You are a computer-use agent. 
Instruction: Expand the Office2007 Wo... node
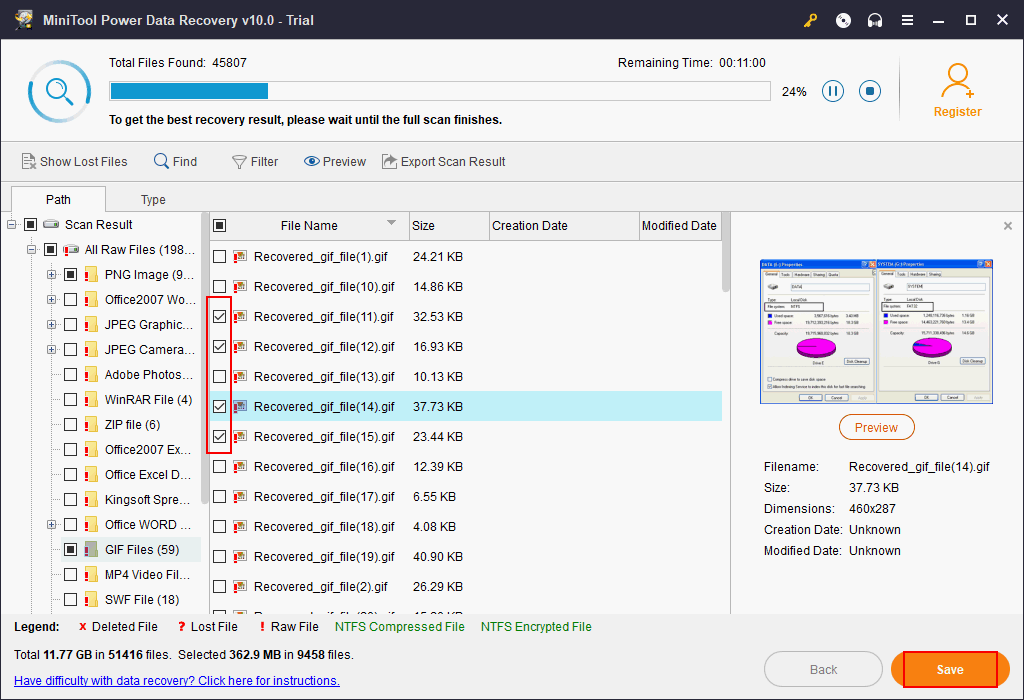(51, 300)
